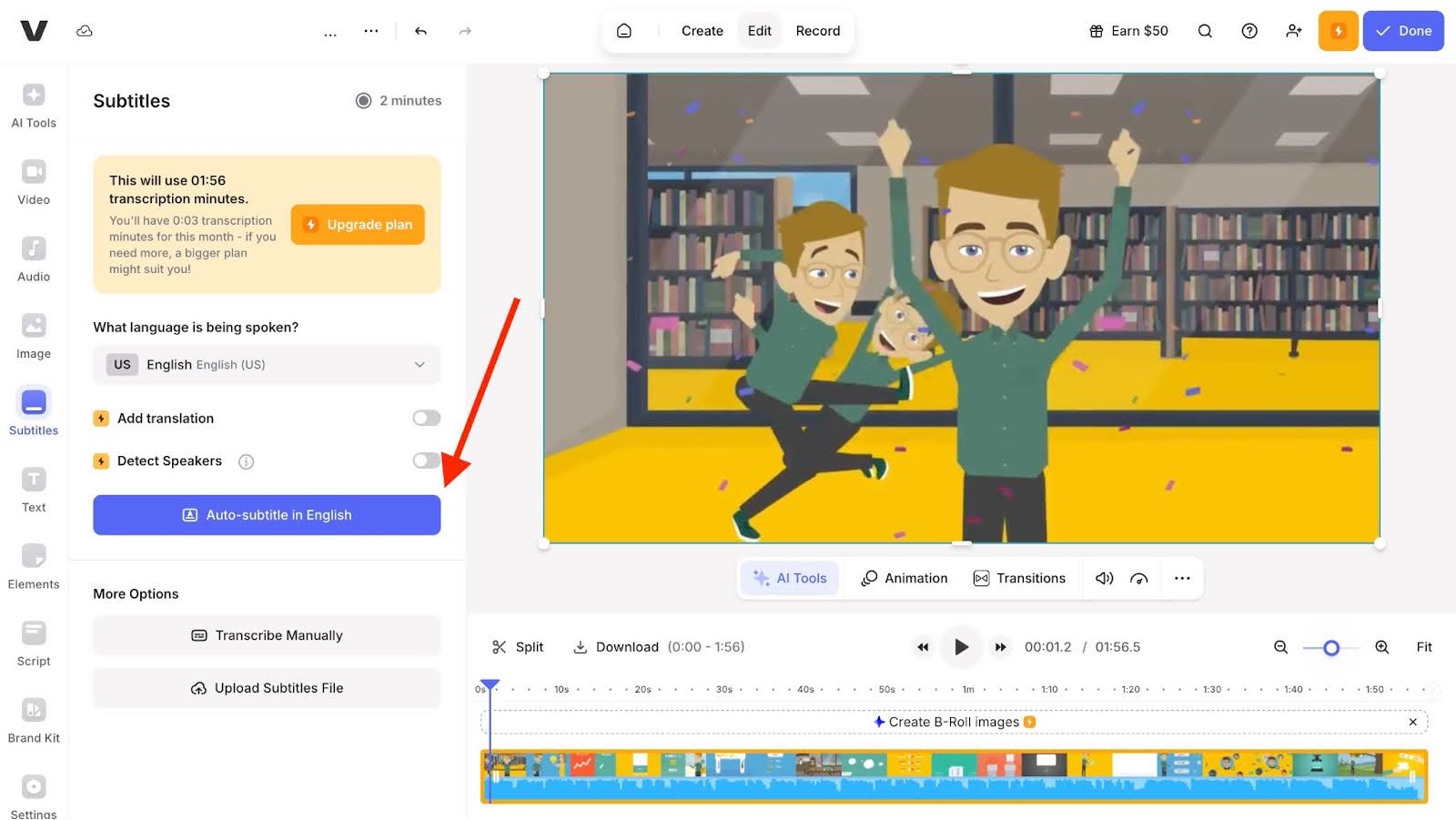This screenshot has height=820, width=1456.
Task: Zoom in on the timeline
Action: pyautogui.click(x=1381, y=647)
